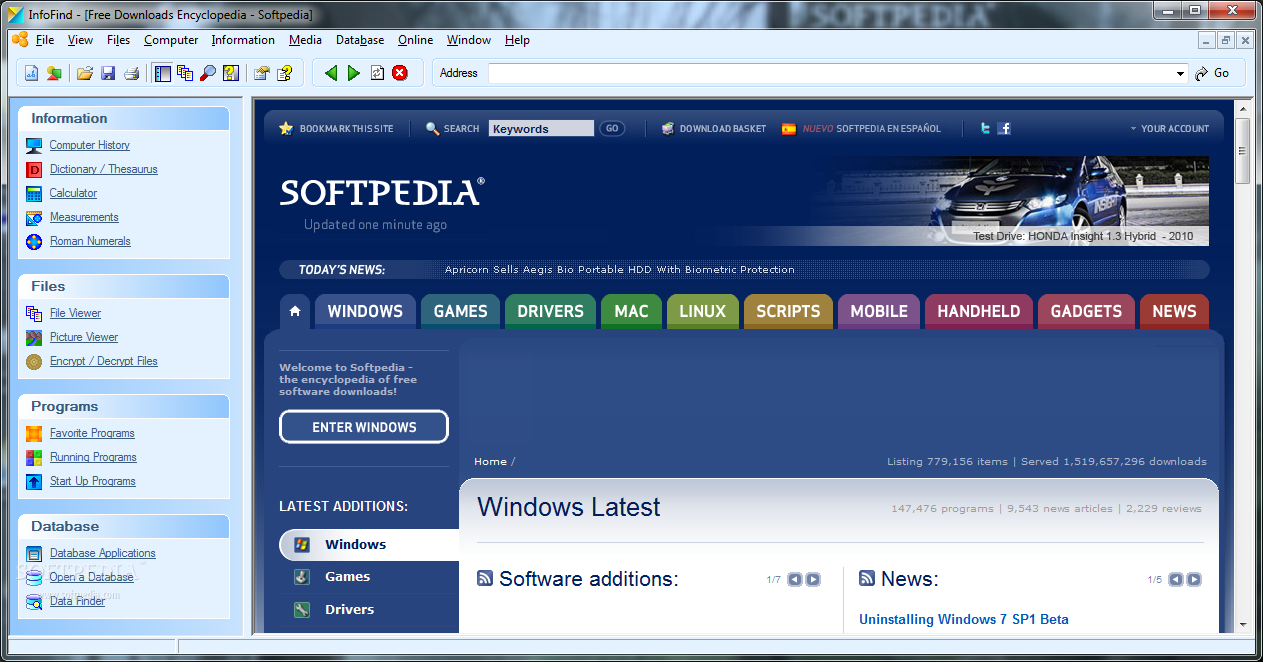This screenshot has height=662, width=1263.
Task: Click the Address input field
Action: pyautogui.click(x=831, y=73)
